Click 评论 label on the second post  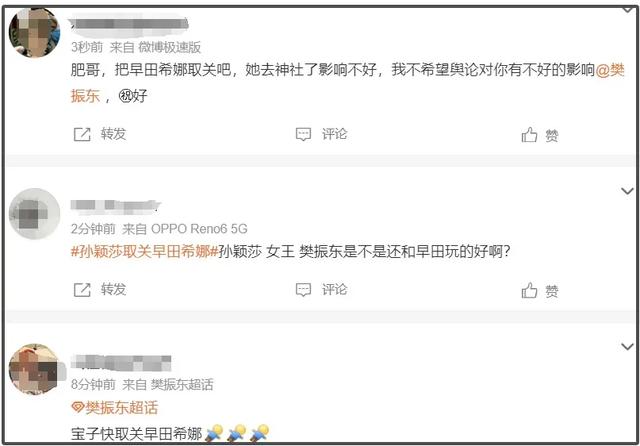coord(334,290)
